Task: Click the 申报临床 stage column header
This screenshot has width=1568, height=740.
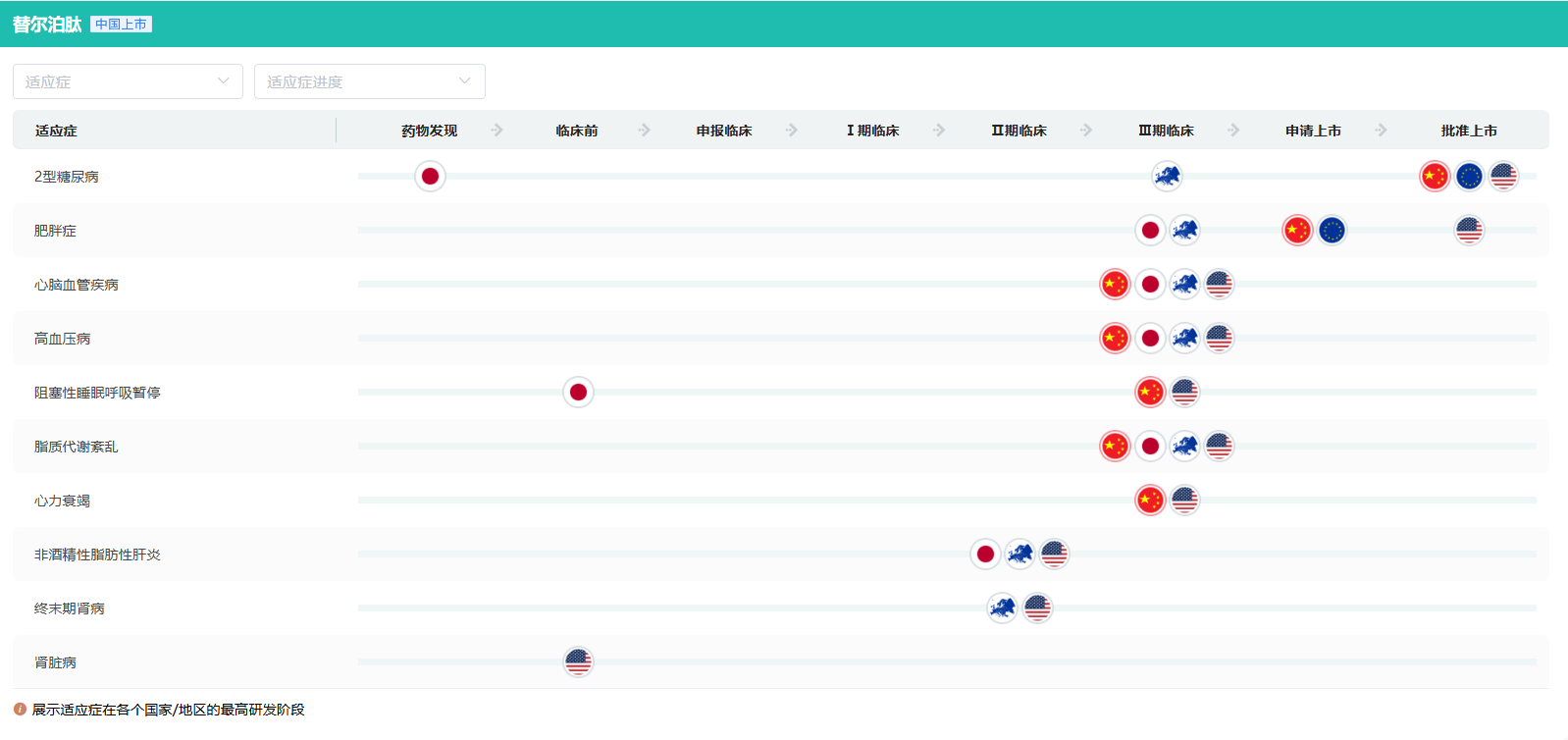Action: pyautogui.click(x=724, y=131)
